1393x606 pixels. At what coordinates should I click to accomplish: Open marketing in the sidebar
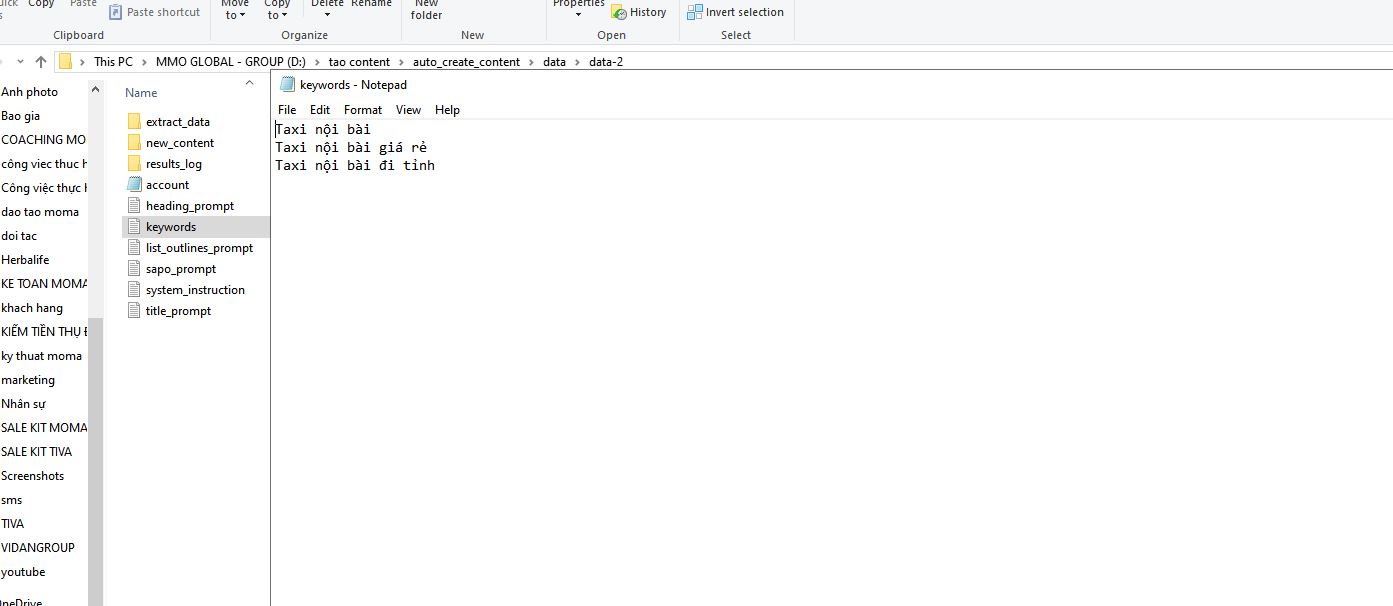tap(28, 380)
